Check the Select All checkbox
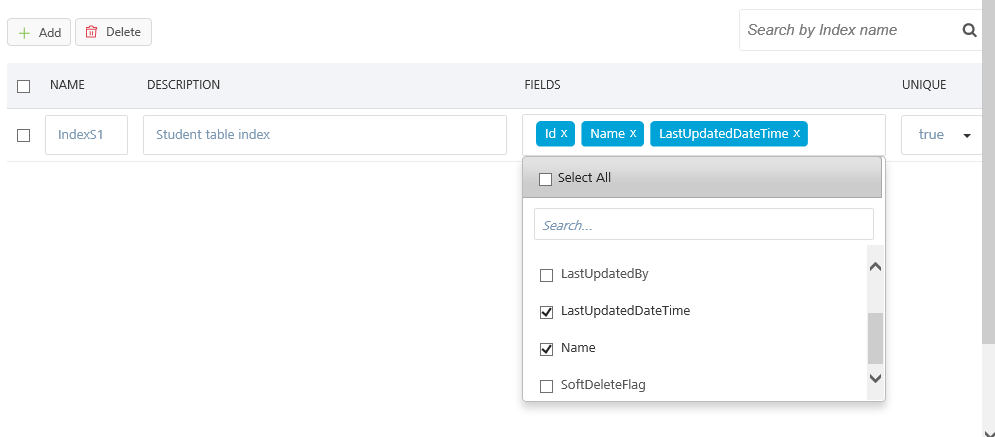 [x=546, y=179]
